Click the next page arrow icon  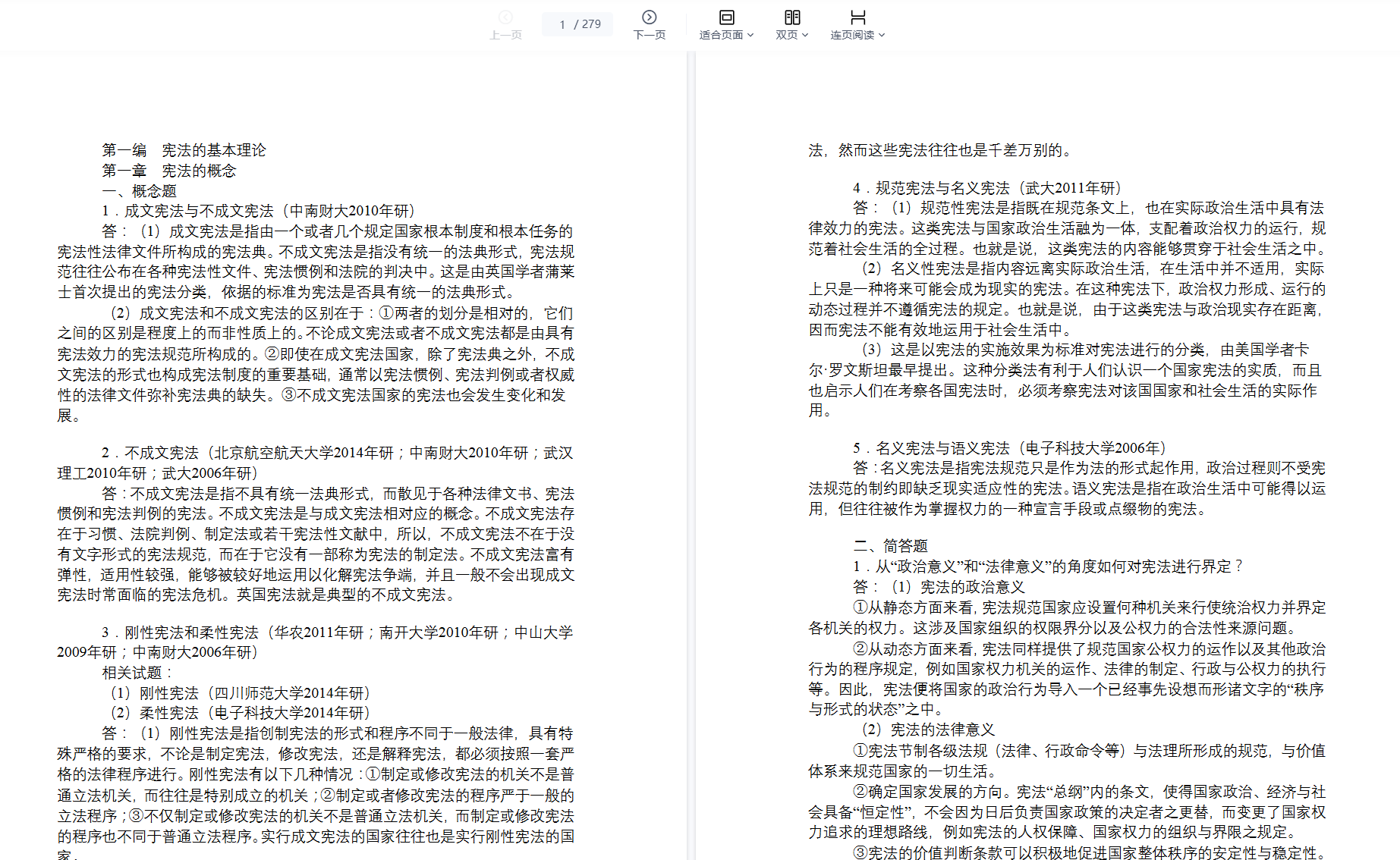coord(649,17)
